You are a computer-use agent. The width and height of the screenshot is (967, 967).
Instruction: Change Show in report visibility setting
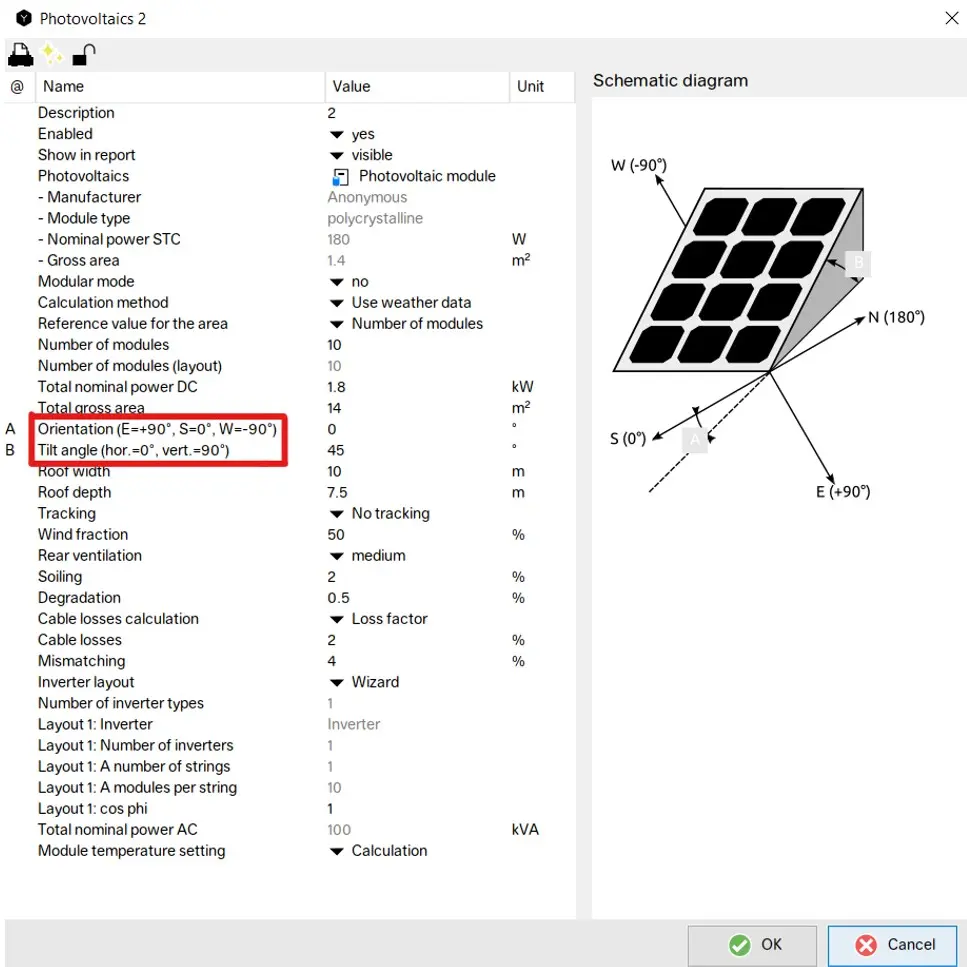336,156
